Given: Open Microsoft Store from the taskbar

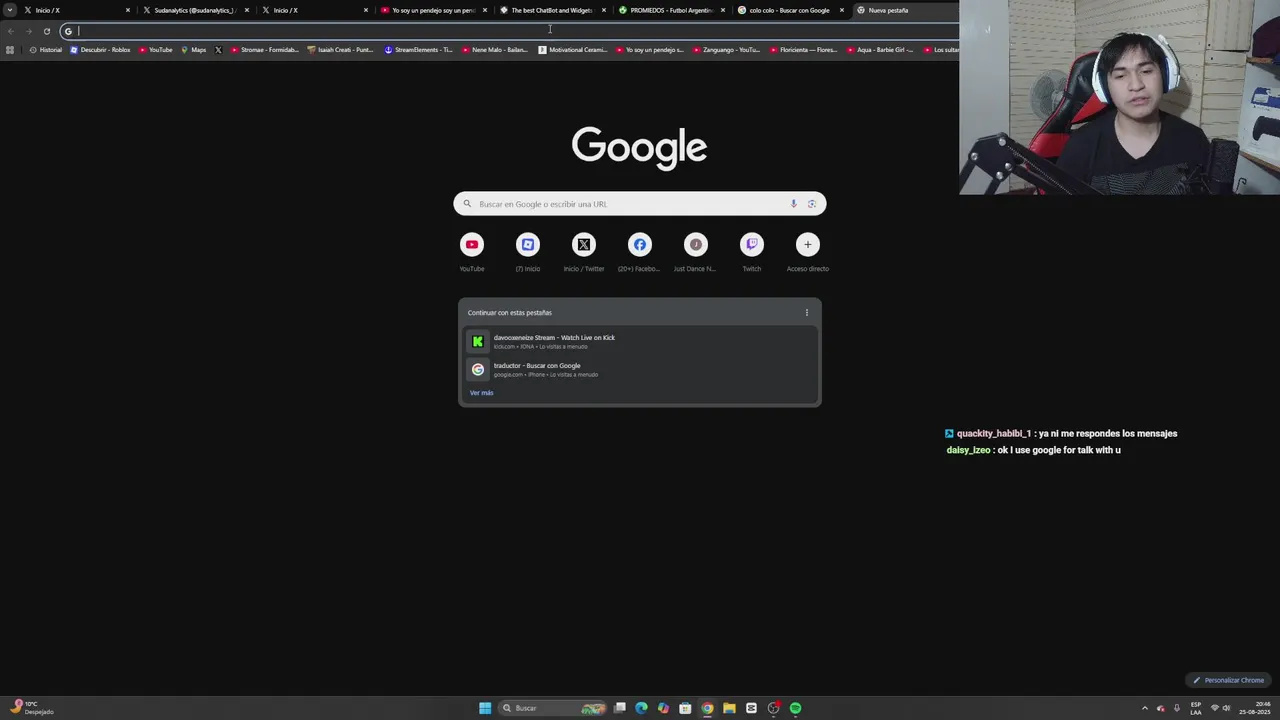Looking at the screenshot, I should (685, 708).
